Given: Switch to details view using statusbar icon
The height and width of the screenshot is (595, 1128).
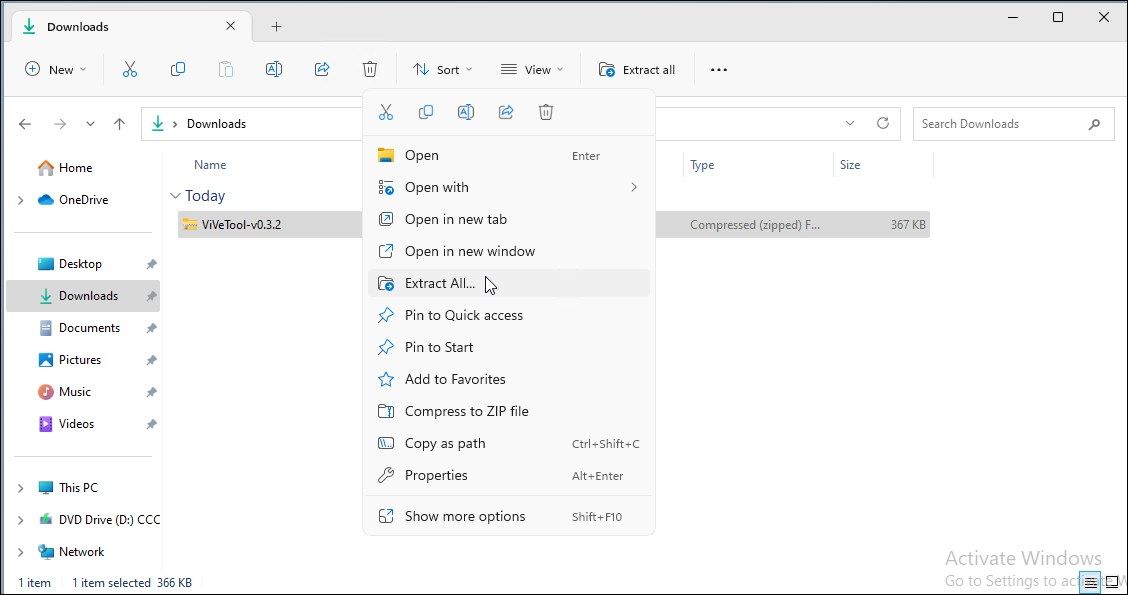Looking at the screenshot, I should 1090,581.
